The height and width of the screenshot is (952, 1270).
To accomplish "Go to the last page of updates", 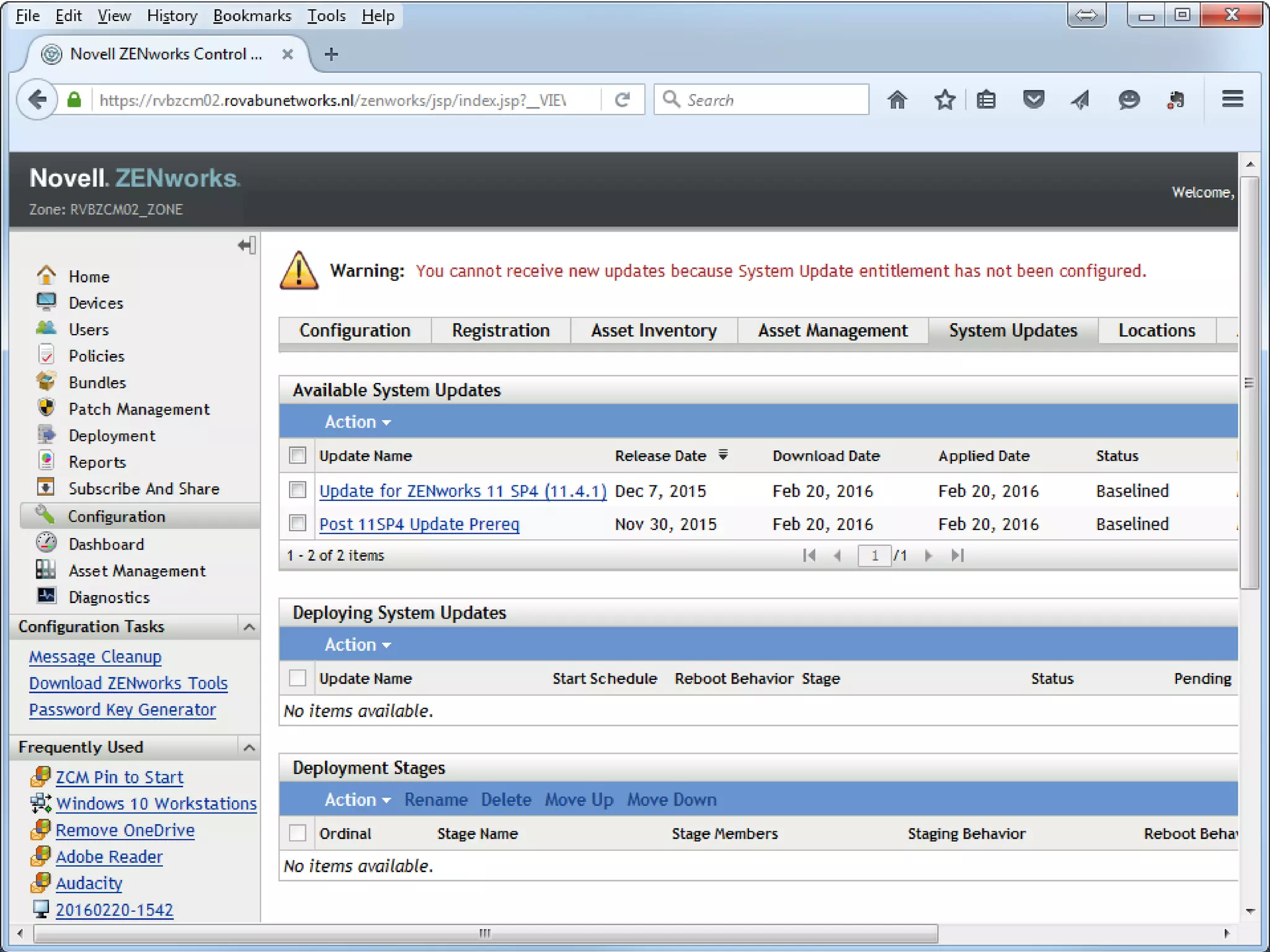I will (x=957, y=555).
